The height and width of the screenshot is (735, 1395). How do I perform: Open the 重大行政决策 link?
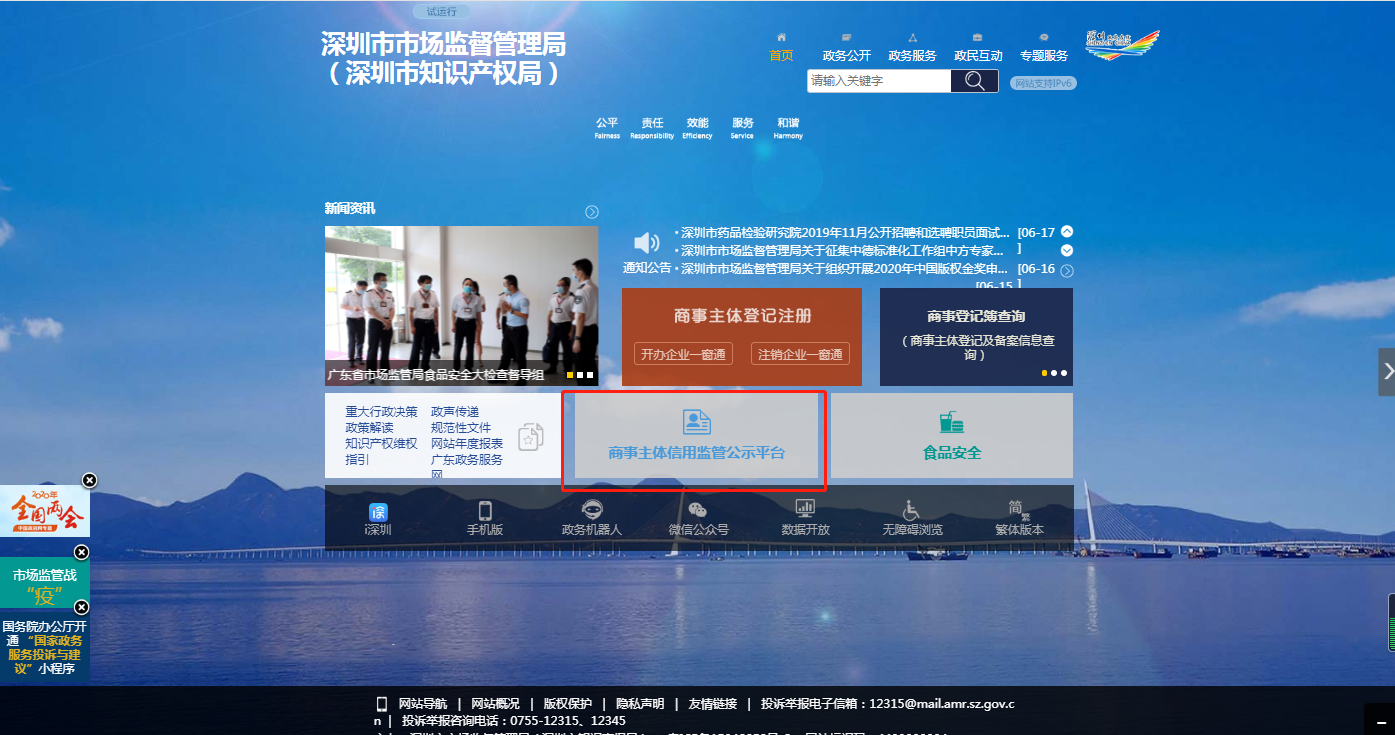[382, 412]
